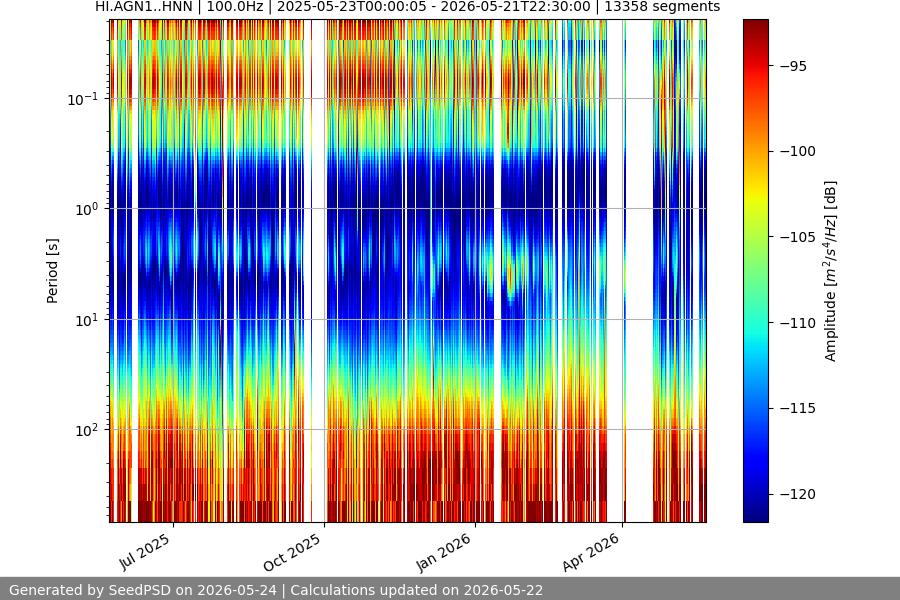Image resolution: width=900 pixels, height=600 pixels.
Task: Click the 'Period [s]' y-axis label
Action: (x=52, y=271)
